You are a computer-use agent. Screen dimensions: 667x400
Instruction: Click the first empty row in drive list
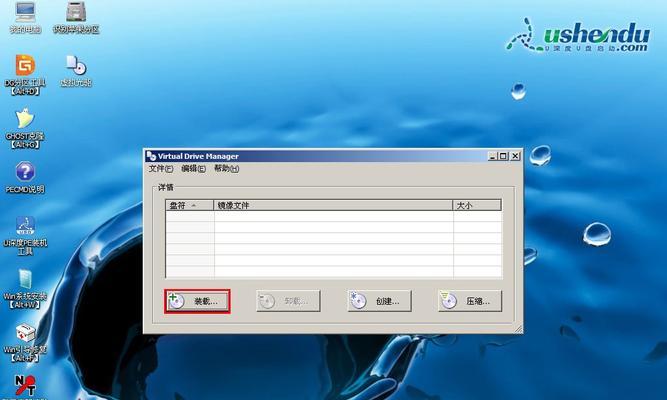[333, 220]
